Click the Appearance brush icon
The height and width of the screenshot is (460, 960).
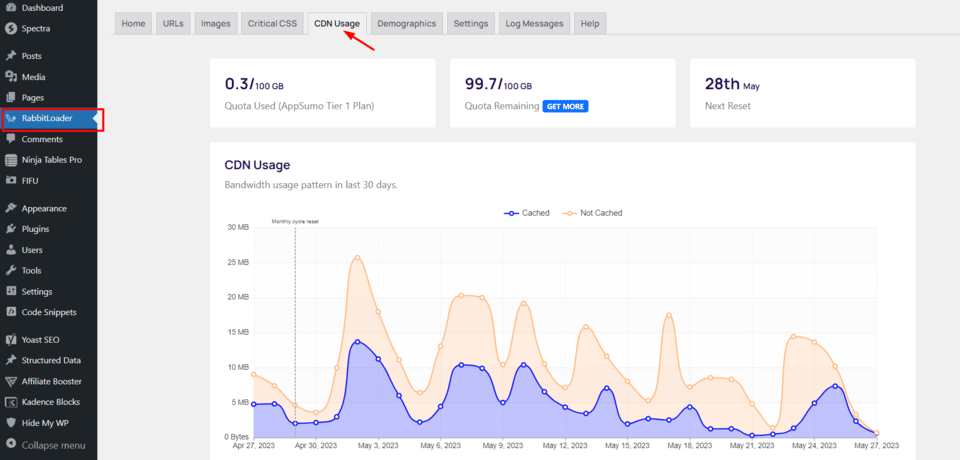pyautogui.click(x=10, y=208)
